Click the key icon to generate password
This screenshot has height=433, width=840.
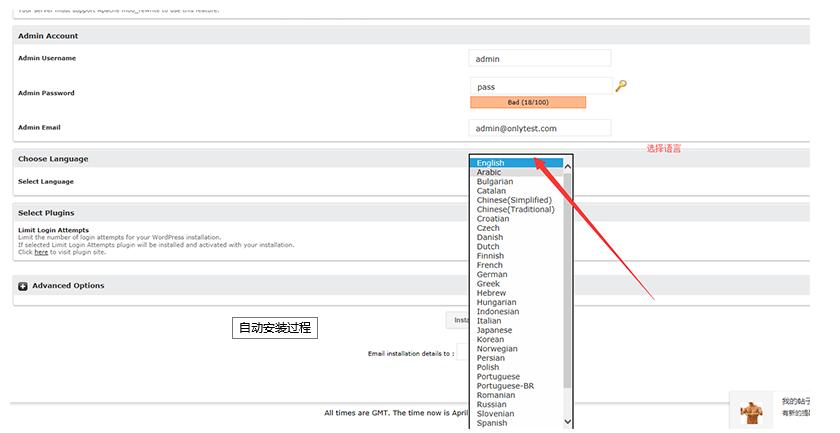coord(621,86)
